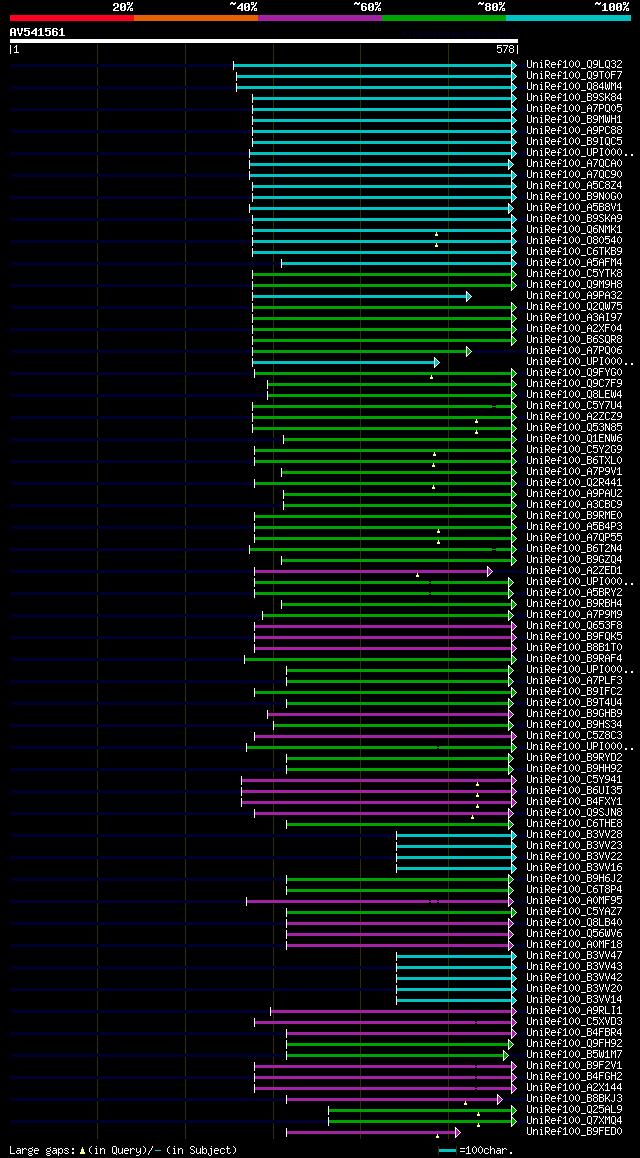Image resolution: width=640 pixels, height=1158 pixels.
Task: Open hit UniRef100_B9SK84
Action: pos(574,97)
